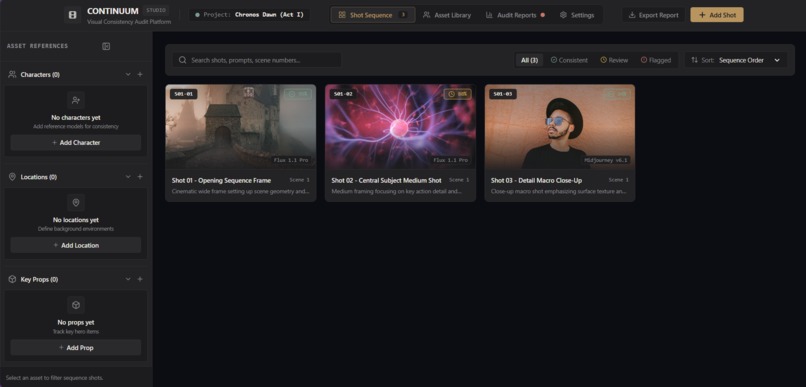Click the 'No characters yet' text

click(76, 118)
